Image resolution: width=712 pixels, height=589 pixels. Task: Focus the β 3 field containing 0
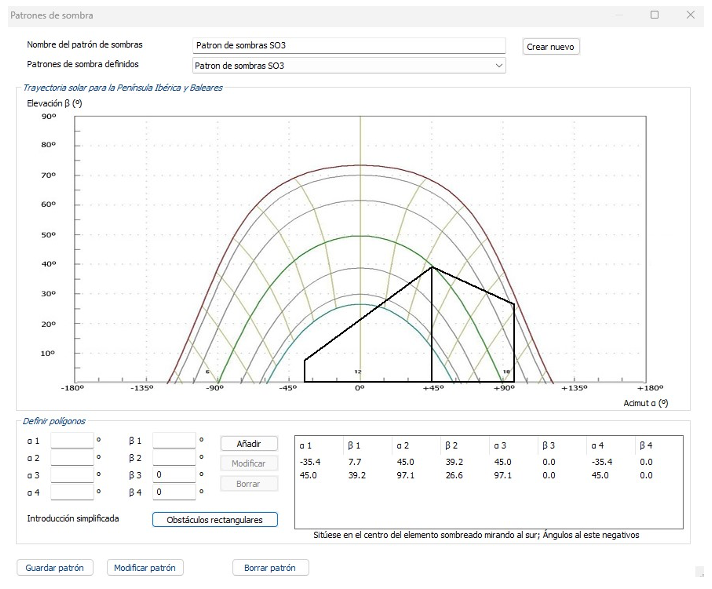[173, 475]
